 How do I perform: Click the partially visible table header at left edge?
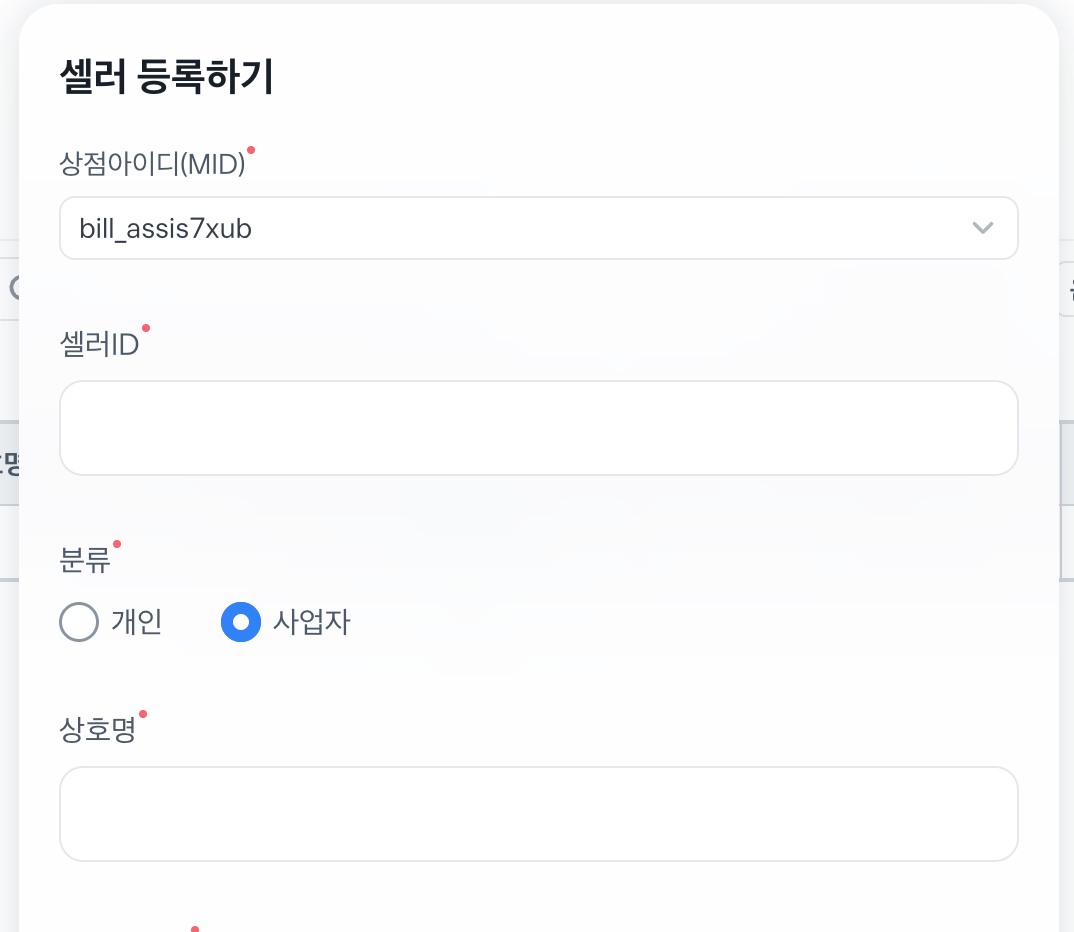click(11, 463)
